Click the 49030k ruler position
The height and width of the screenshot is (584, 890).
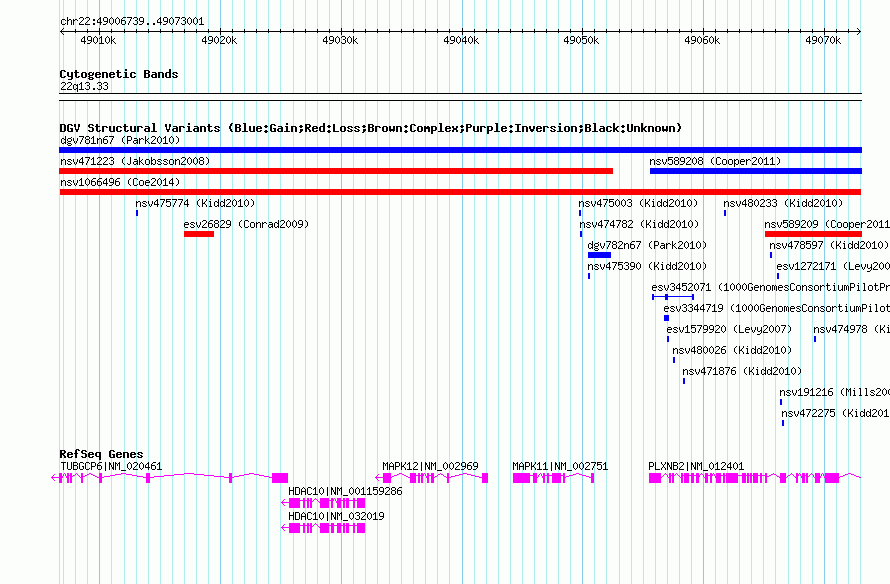(340, 40)
